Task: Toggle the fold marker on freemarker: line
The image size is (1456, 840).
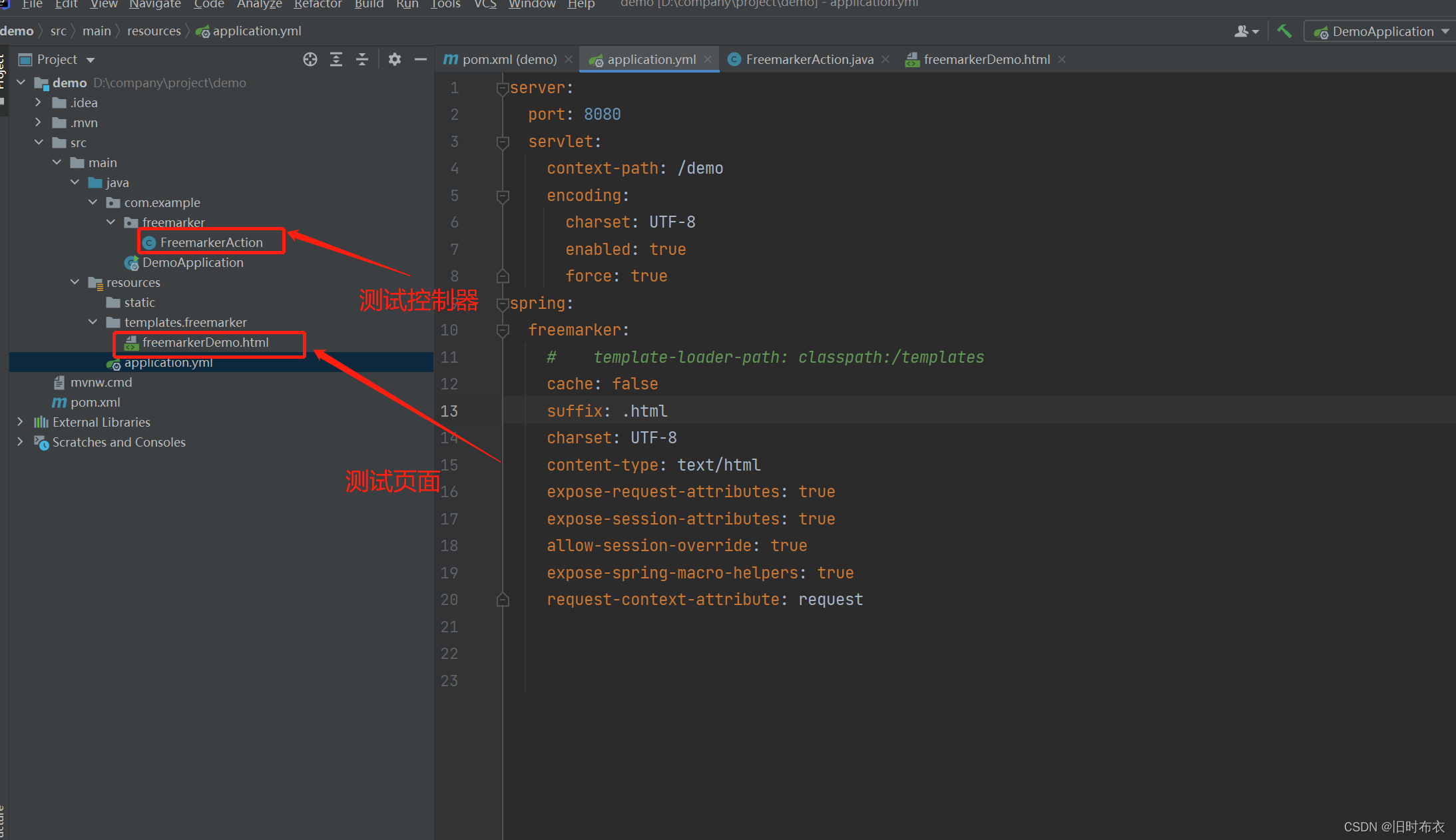Action: point(503,330)
